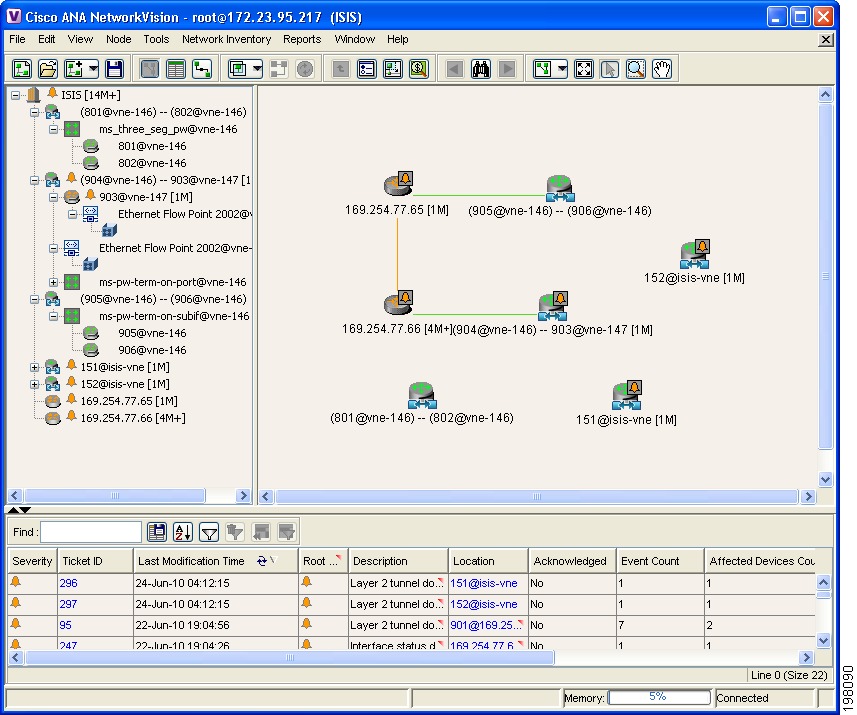Screen dimensions: 857x715
Task: Click the bell severity icon for ticket 296
Action: (16, 582)
